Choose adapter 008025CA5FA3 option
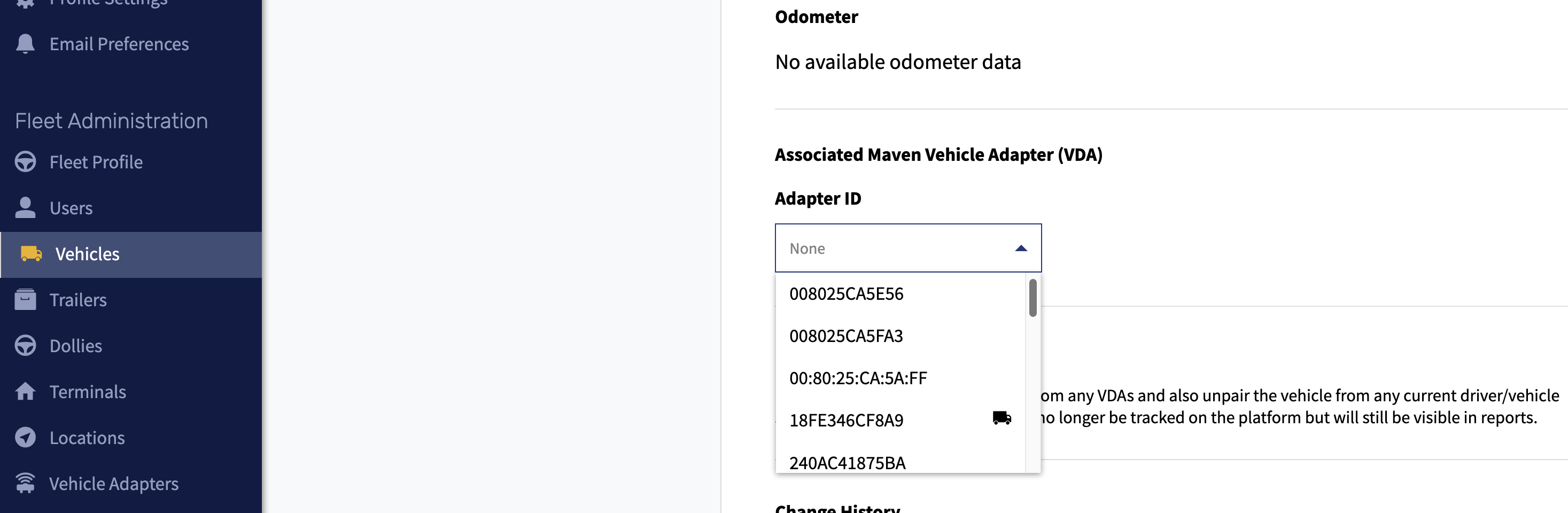The height and width of the screenshot is (513, 1568). [846, 336]
